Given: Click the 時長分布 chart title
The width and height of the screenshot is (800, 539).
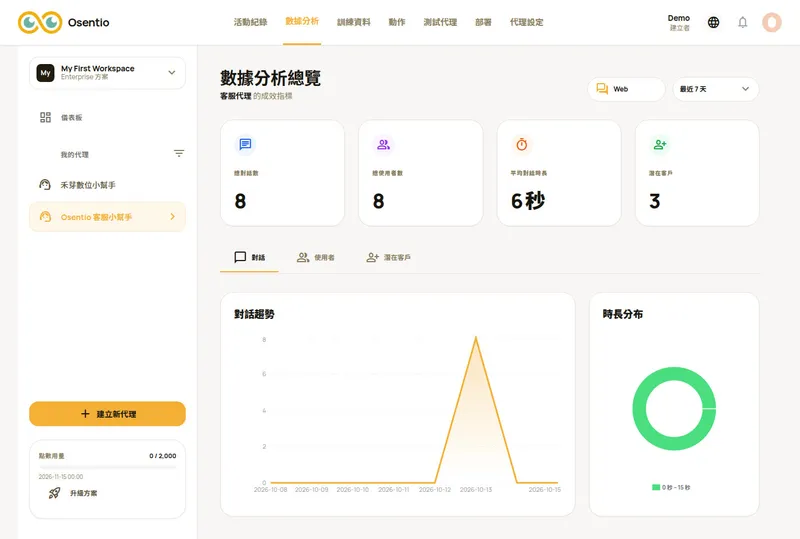Looking at the screenshot, I should pyautogui.click(x=623, y=314).
